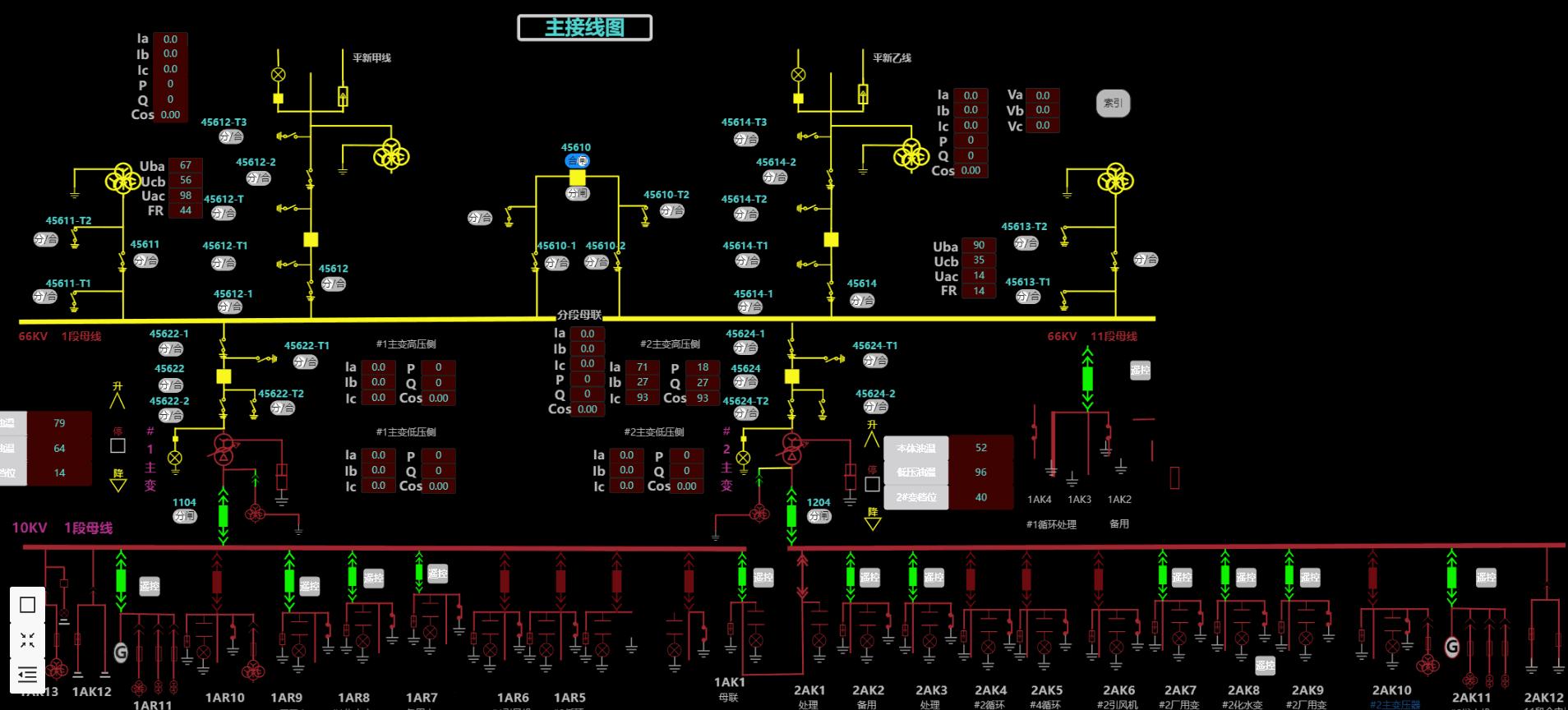Toggle 分/合 for switch 45622-T1
The image size is (1568, 710).
click(305, 362)
